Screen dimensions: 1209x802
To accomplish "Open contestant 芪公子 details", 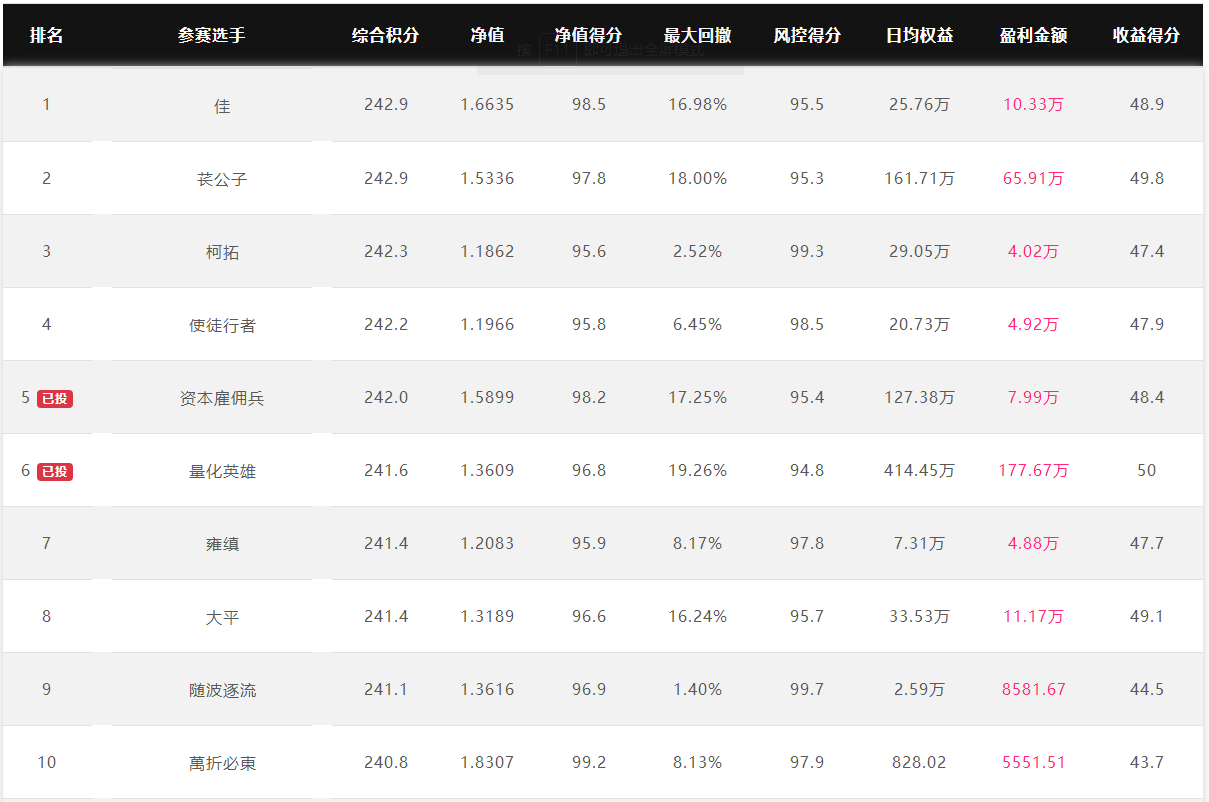I will click(222, 179).
